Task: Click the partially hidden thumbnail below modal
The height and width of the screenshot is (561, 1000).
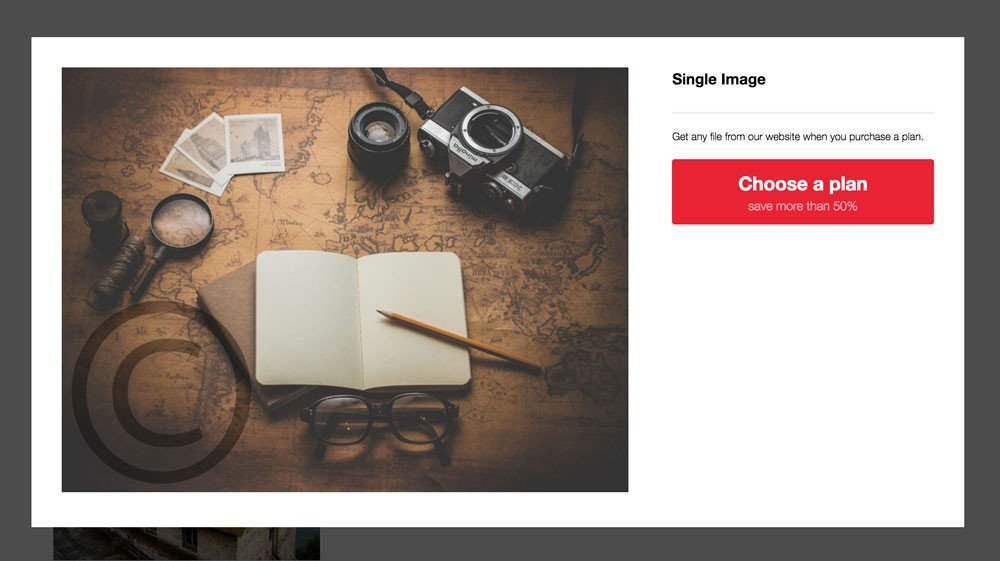Action: click(x=186, y=544)
